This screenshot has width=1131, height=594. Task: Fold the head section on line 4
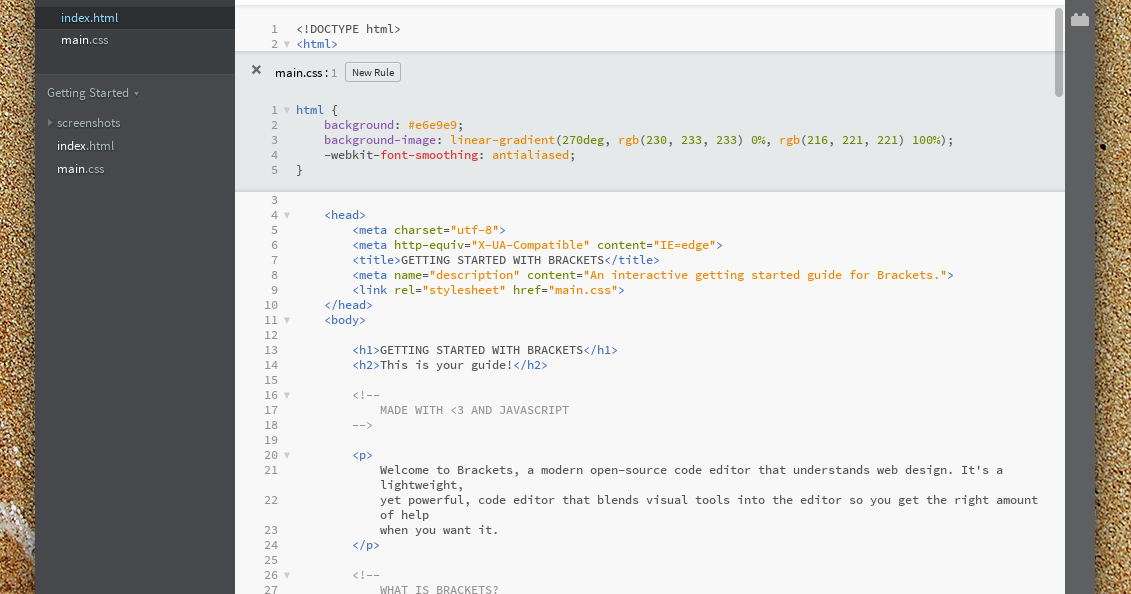coord(287,214)
